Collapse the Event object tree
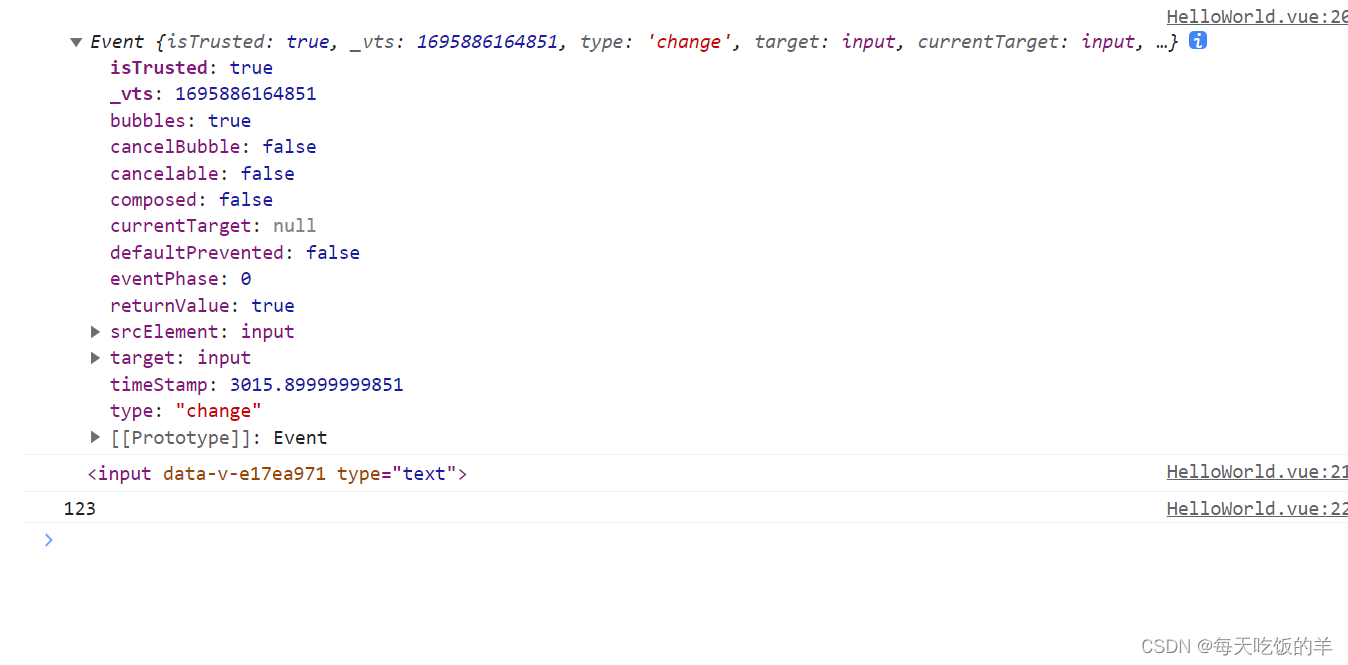 click(x=76, y=42)
